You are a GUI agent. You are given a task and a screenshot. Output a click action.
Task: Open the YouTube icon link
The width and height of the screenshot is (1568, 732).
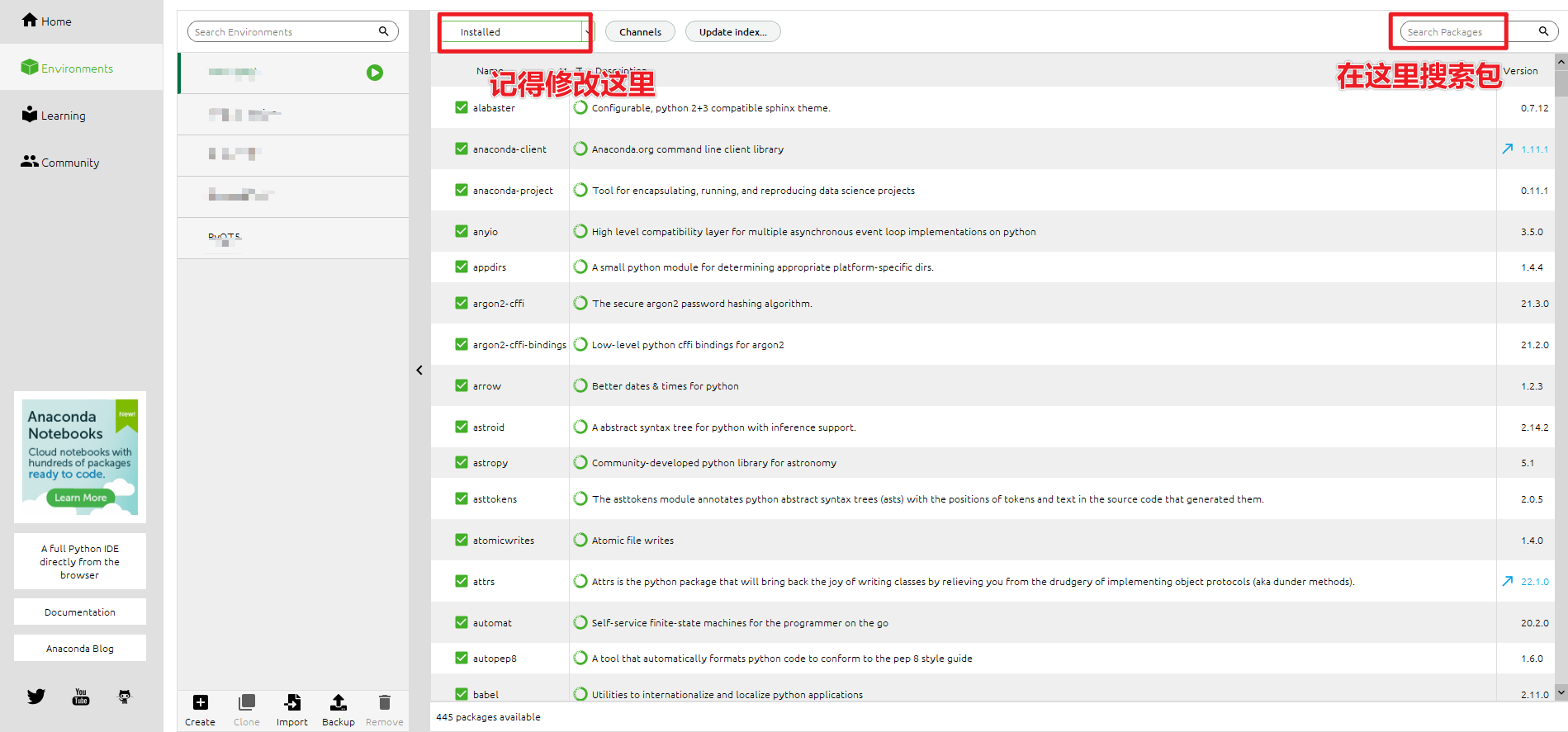point(81,697)
